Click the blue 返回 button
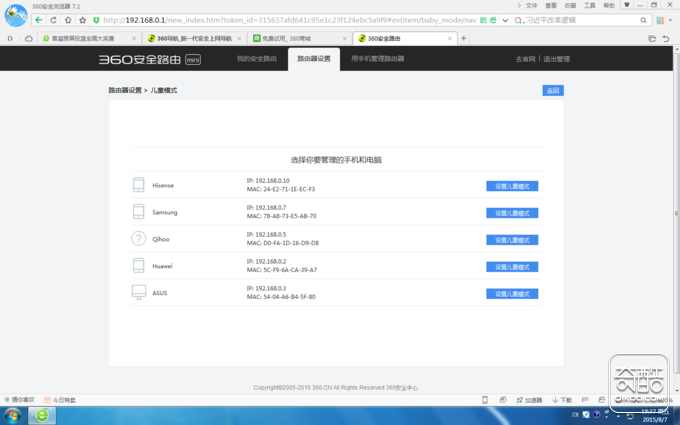Image resolution: width=680 pixels, height=425 pixels. tap(553, 90)
